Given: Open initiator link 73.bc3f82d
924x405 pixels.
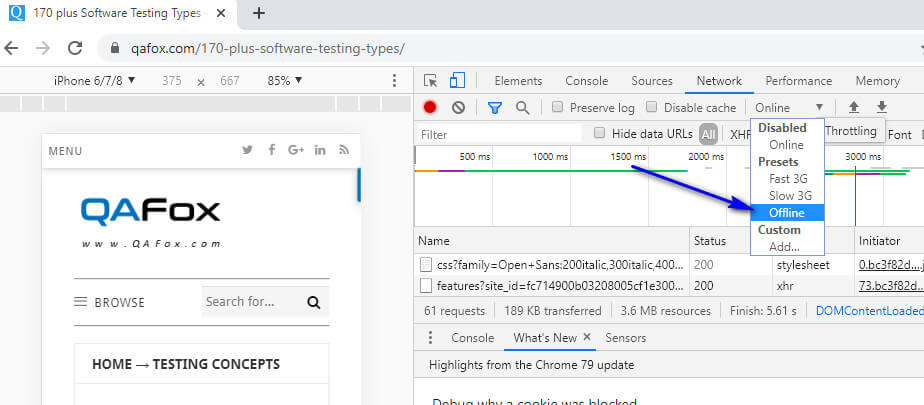Looking at the screenshot, I should (x=890, y=286).
